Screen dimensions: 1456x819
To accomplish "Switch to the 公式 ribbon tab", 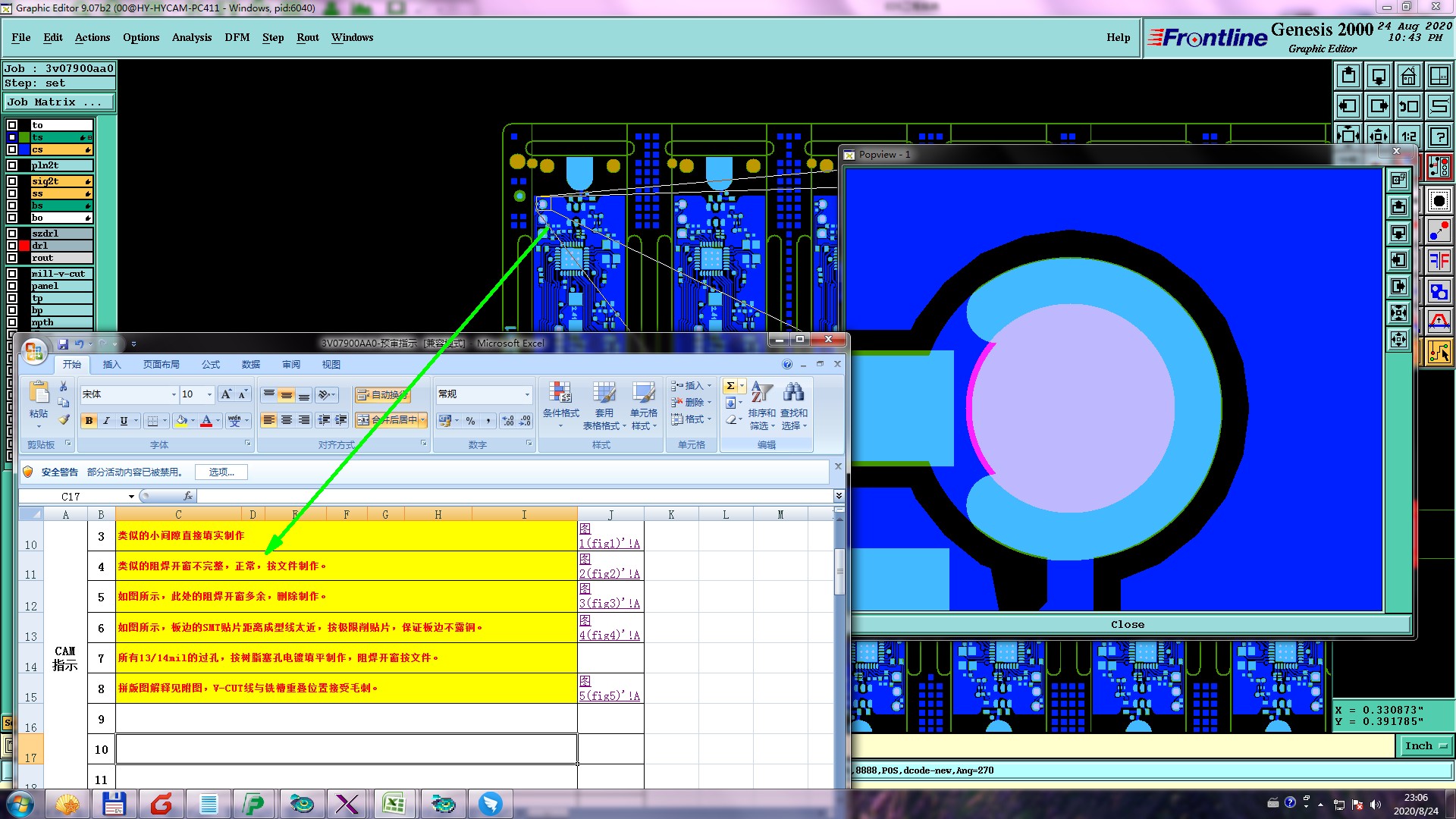I will (210, 365).
